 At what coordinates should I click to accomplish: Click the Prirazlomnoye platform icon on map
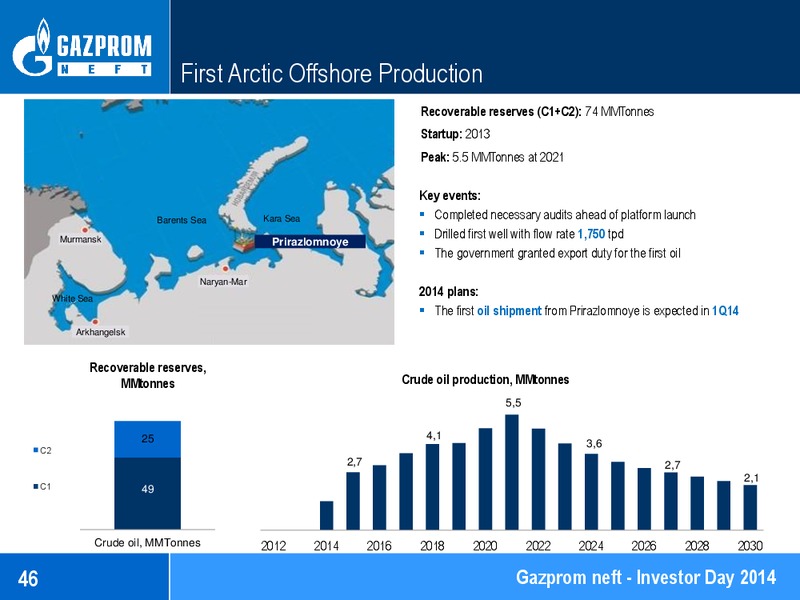(244, 242)
